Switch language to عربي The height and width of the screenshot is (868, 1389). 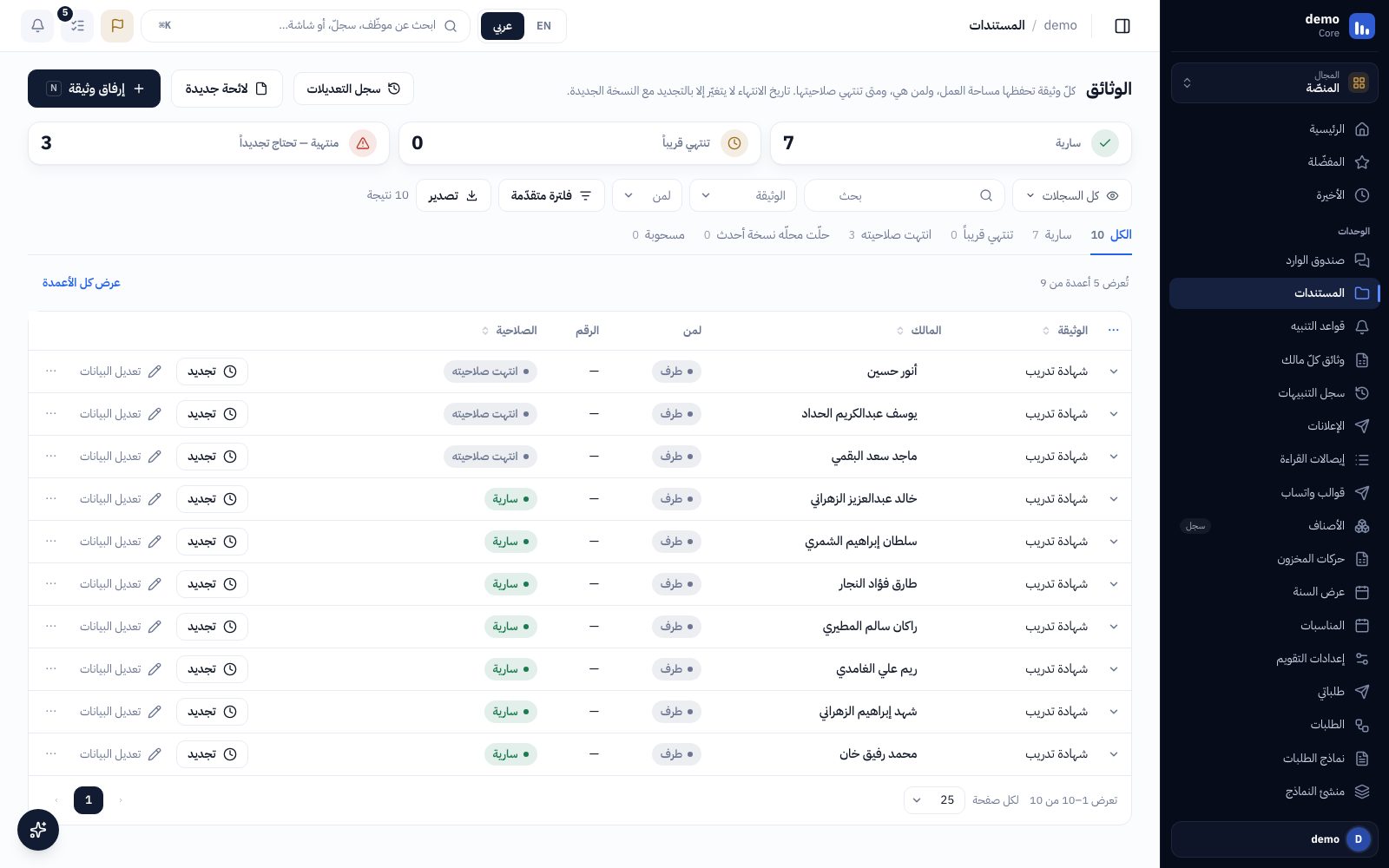tap(503, 26)
